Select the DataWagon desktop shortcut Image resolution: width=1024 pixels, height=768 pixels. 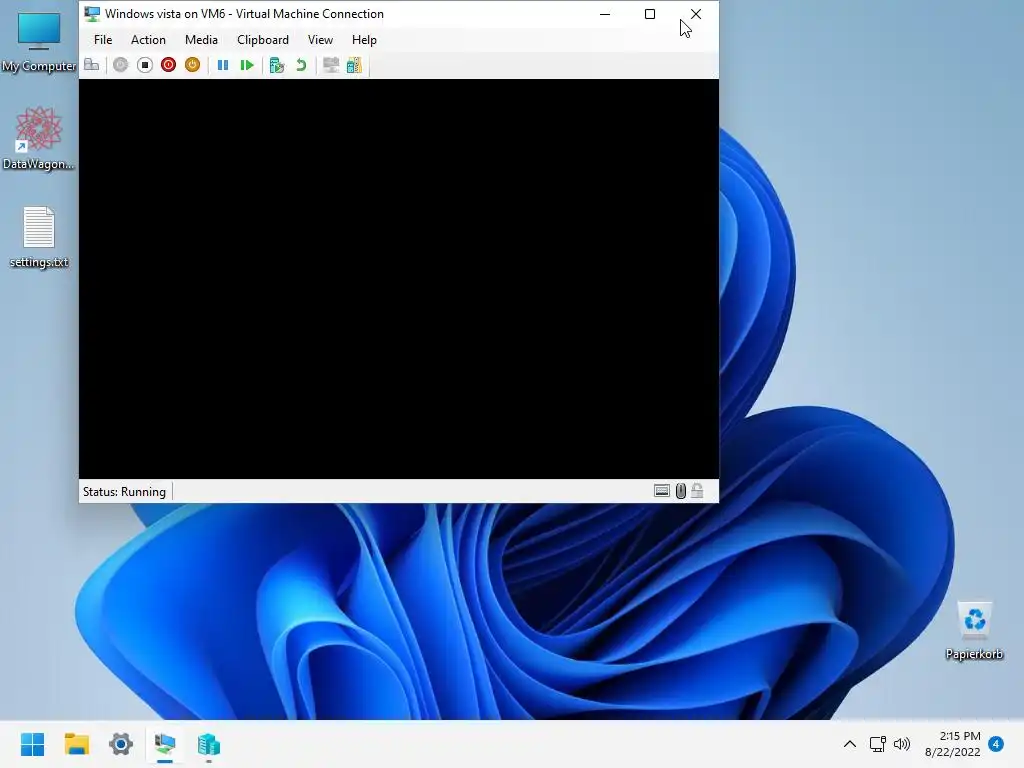[39, 138]
